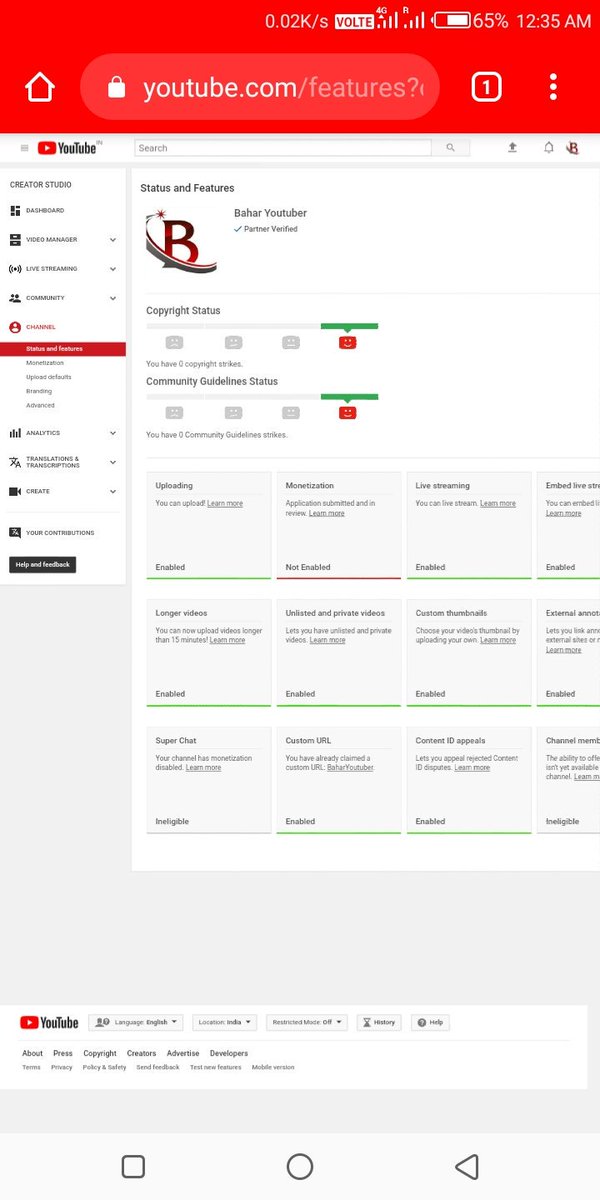Click Bahar Youtuber channel name
Screen dimensions: 600x1200
click(x=270, y=213)
